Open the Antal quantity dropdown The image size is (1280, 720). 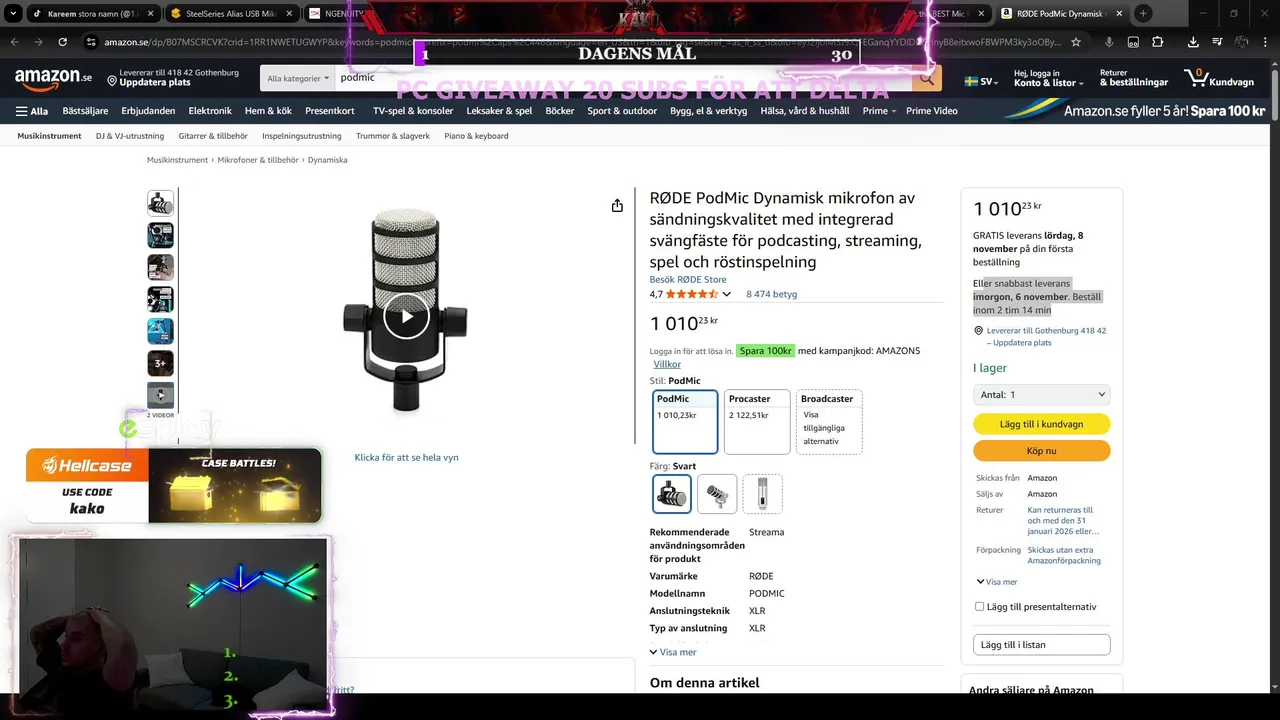click(1042, 394)
